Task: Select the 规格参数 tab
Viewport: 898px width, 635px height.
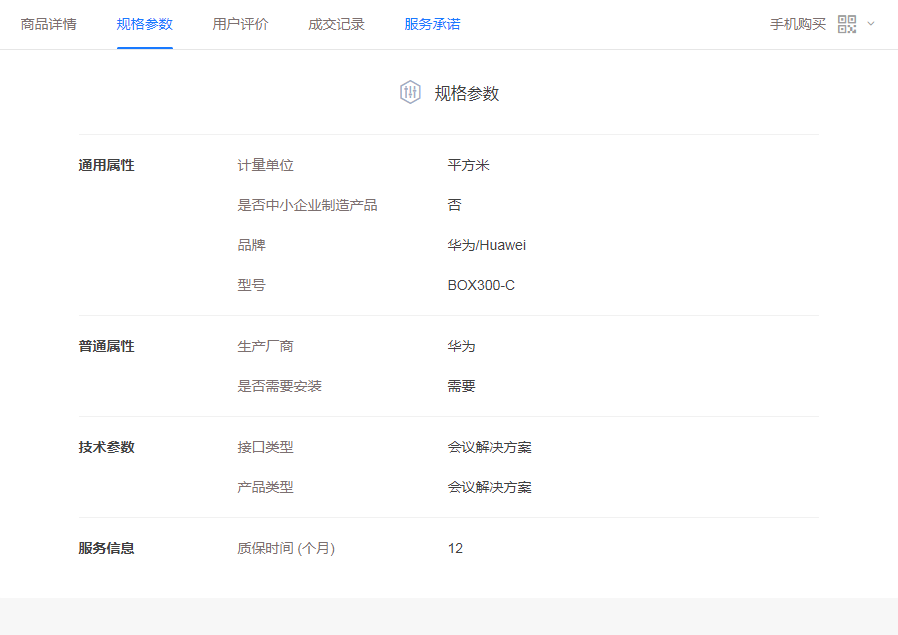Action: [x=144, y=24]
